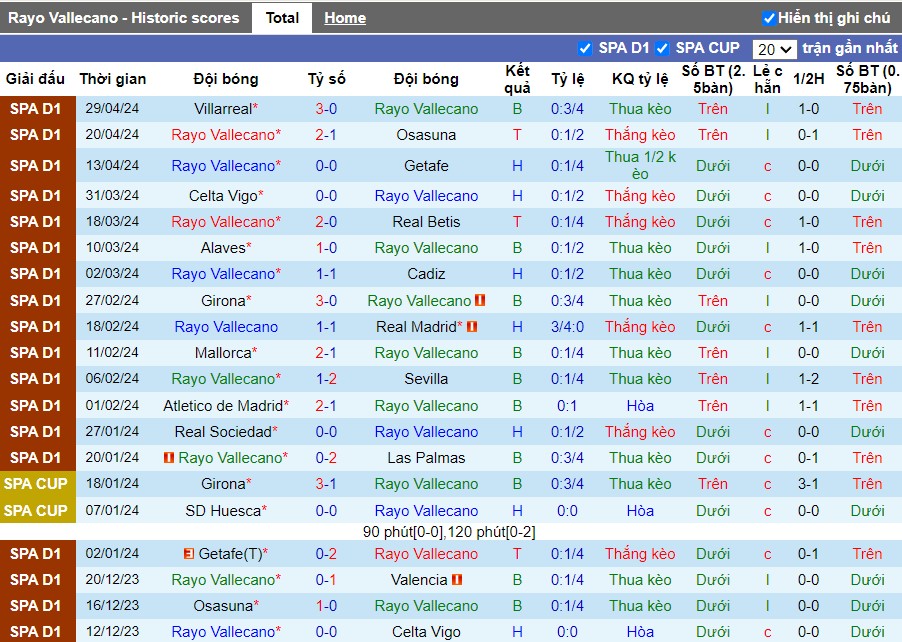Image resolution: width=902 pixels, height=642 pixels.
Task: Click red card icon before Rayo Vallecano on 20/01/24
Action: (x=169, y=458)
